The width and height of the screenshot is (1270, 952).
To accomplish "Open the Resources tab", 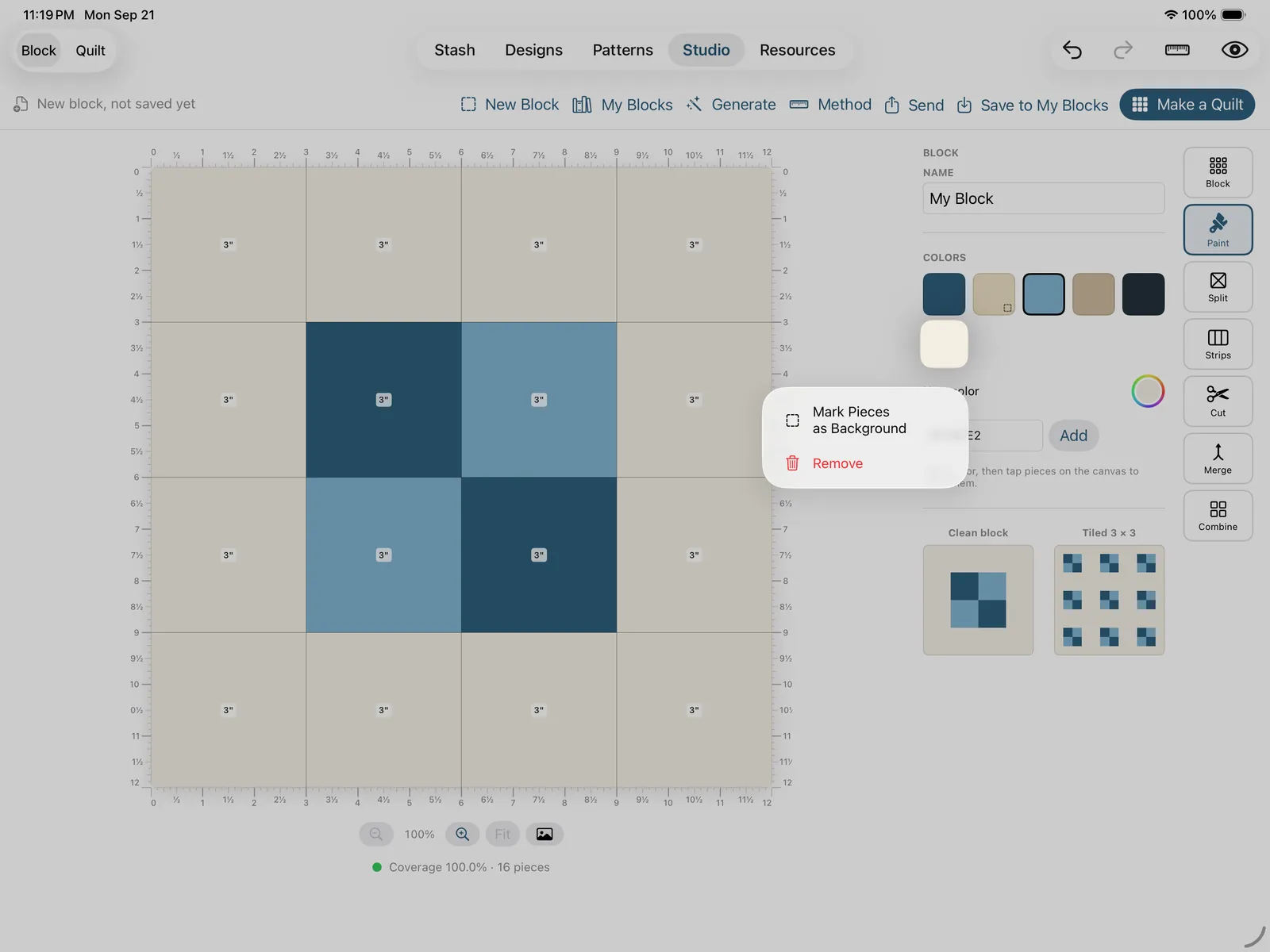I will point(798,50).
